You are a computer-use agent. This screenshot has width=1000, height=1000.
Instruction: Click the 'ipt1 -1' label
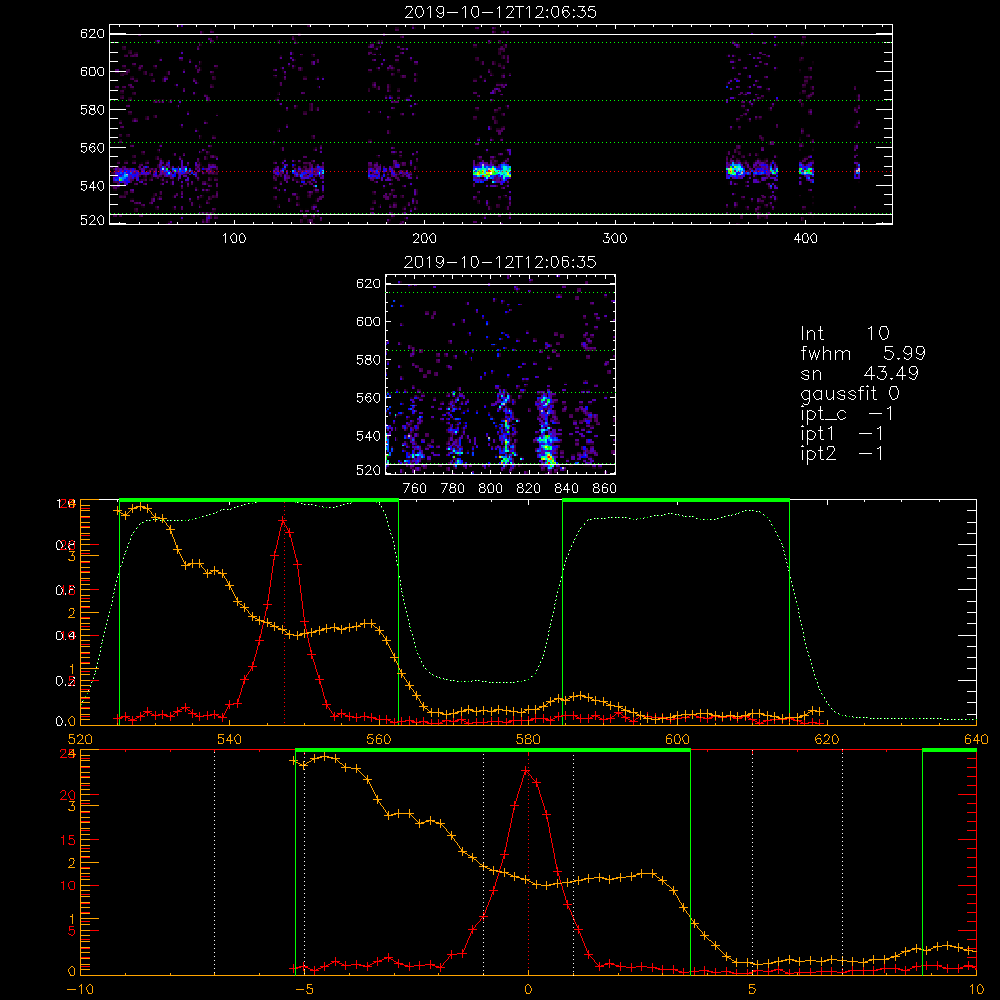coord(842,434)
